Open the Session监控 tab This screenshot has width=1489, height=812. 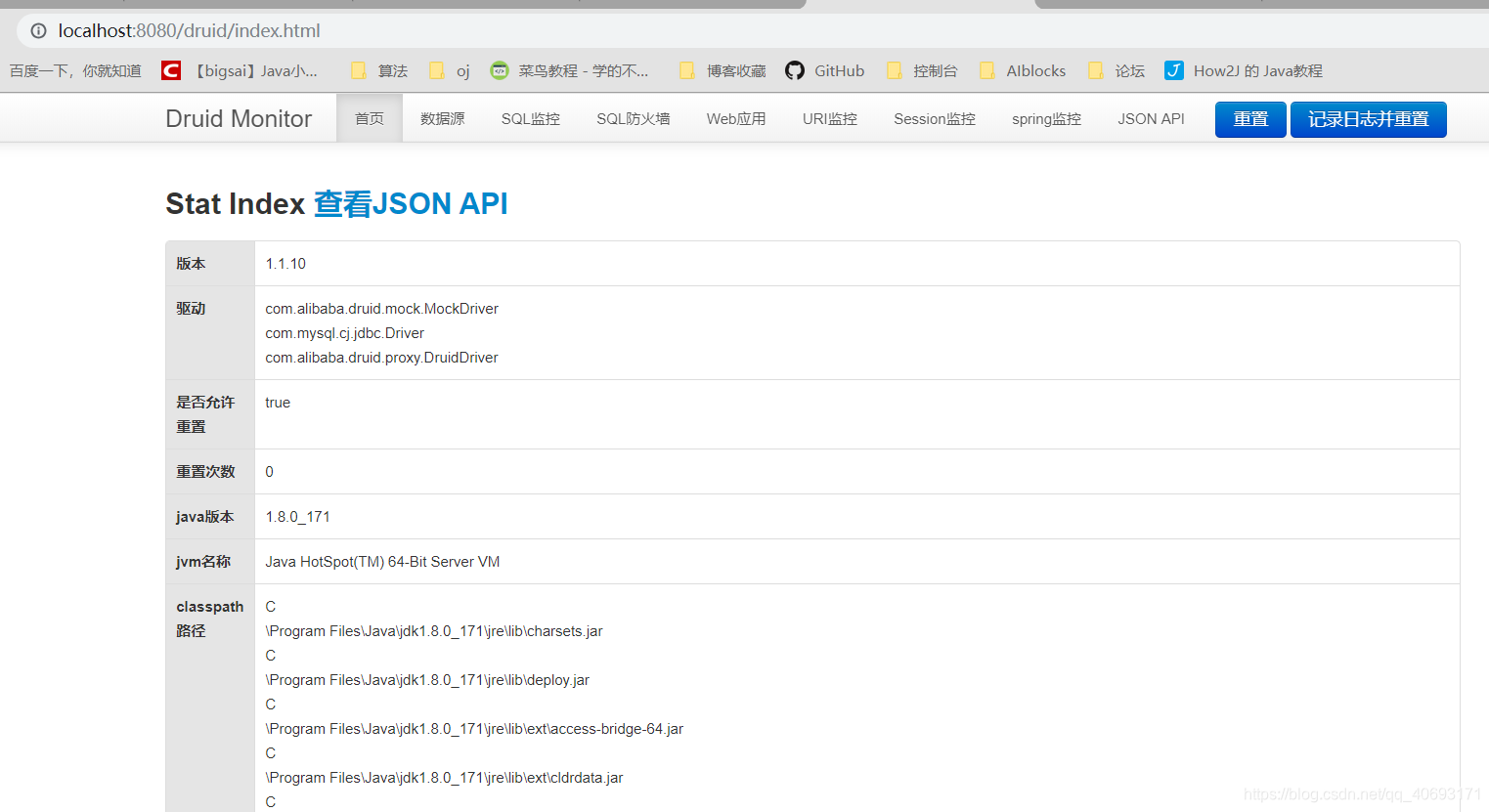(935, 118)
